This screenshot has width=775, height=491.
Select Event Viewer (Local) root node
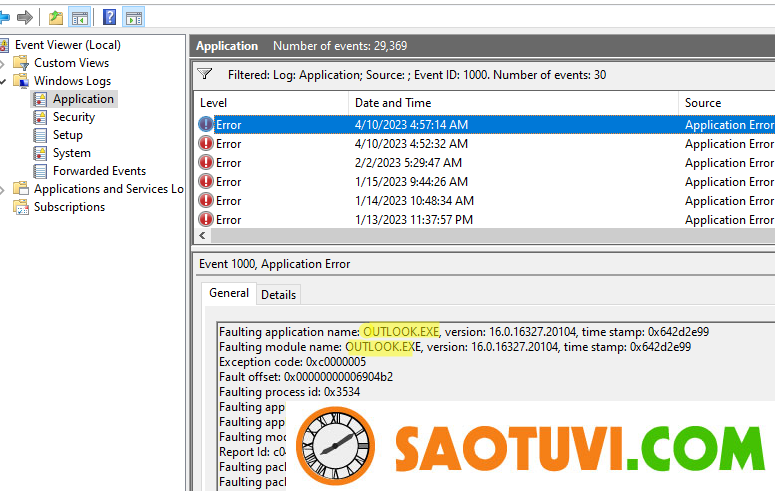coord(68,45)
